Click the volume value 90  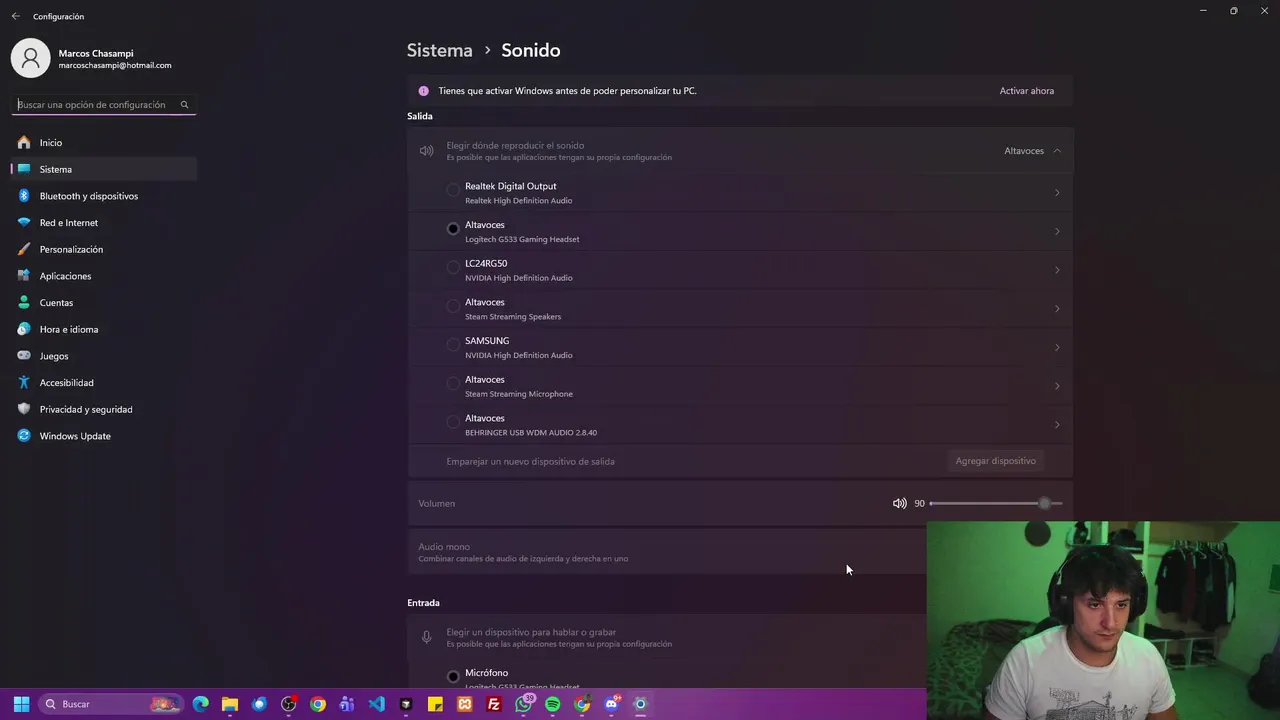919,504
